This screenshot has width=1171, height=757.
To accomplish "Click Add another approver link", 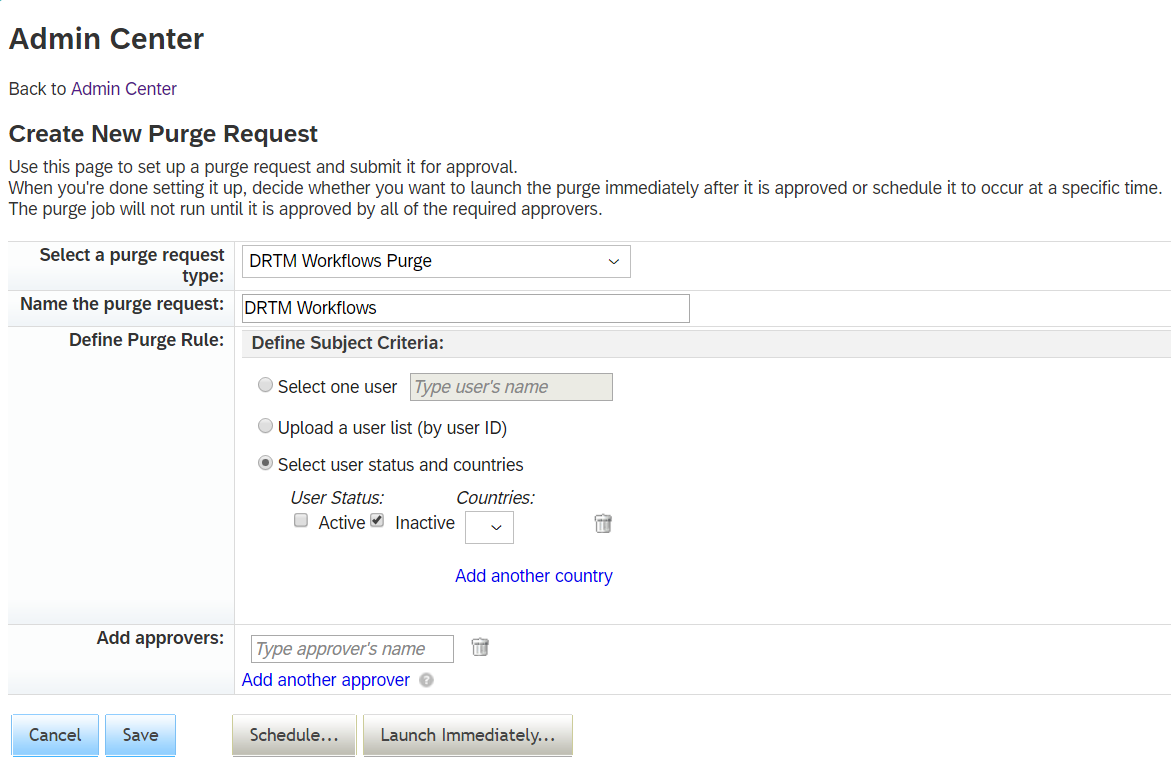I will click(326, 680).
